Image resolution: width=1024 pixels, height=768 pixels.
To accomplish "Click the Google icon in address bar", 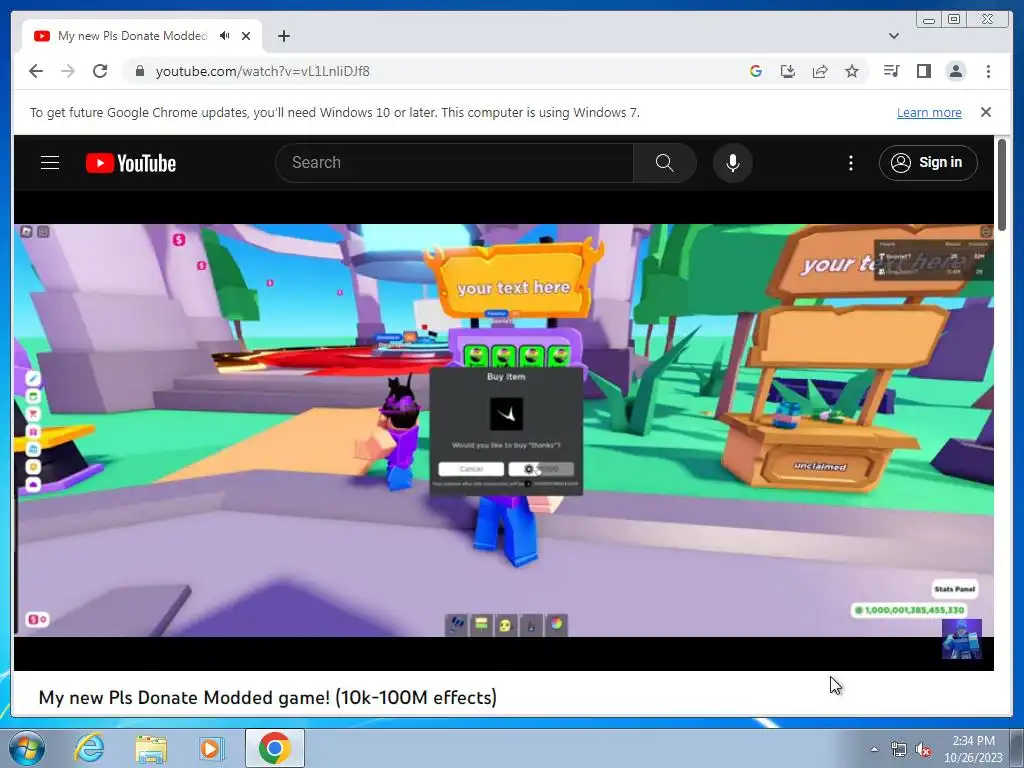I will 756,71.
